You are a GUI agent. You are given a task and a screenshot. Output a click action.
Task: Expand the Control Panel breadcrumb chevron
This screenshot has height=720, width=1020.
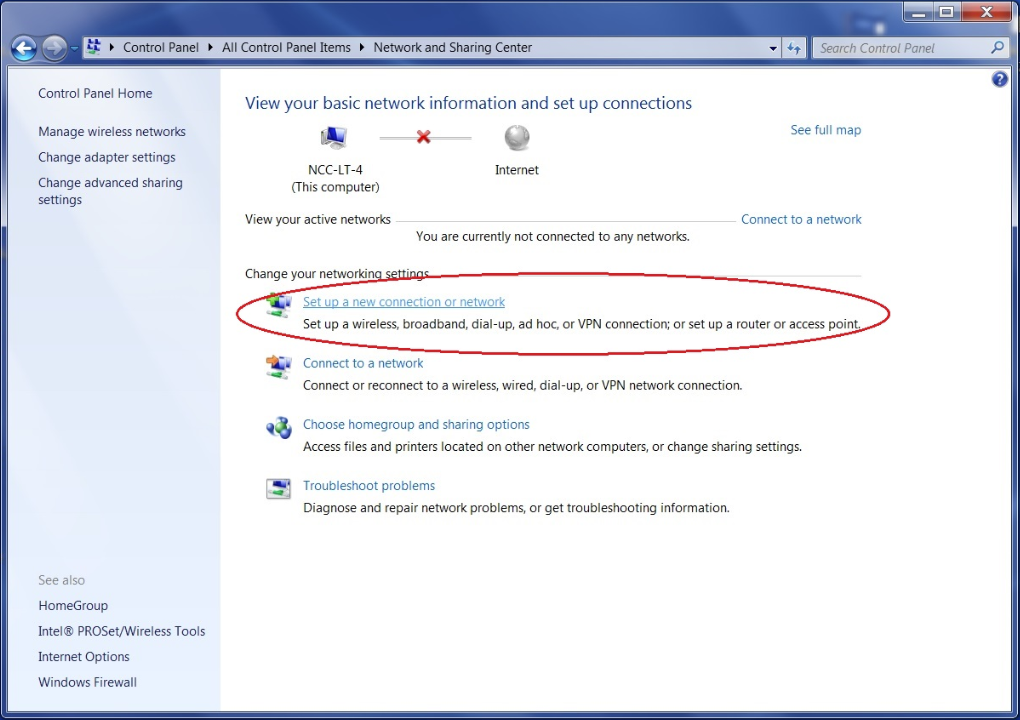[208, 47]
